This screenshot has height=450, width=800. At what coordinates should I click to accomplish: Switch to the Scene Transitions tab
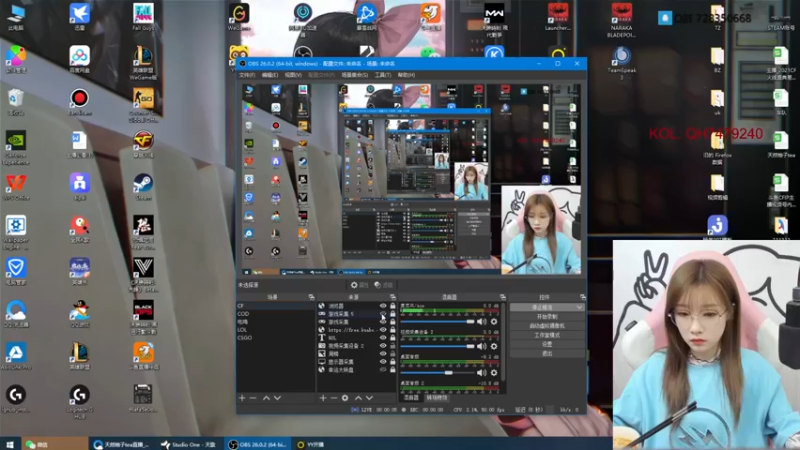437,397
